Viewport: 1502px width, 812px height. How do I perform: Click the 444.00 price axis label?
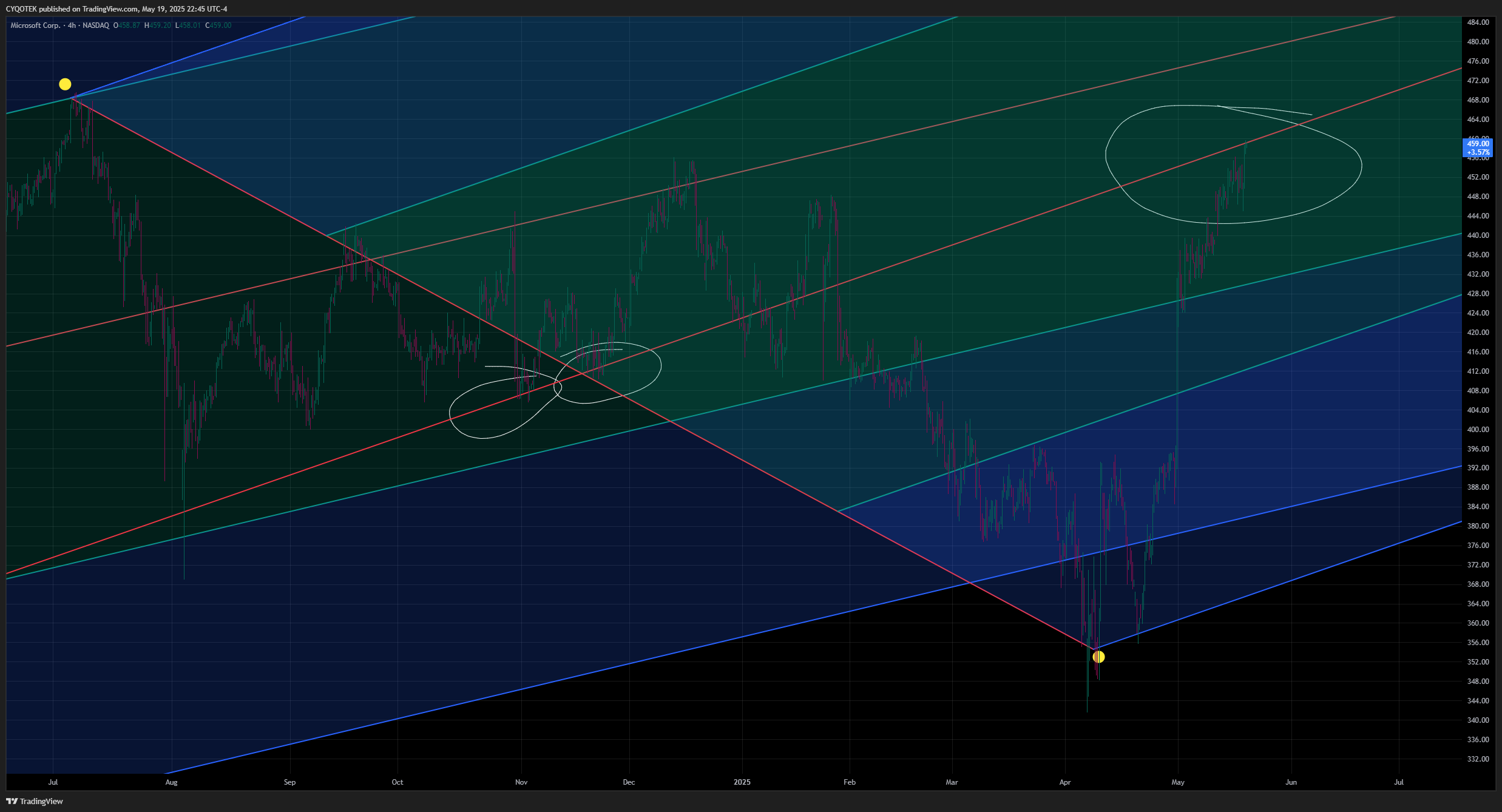pyautogui.click(x=1478, y=216)
